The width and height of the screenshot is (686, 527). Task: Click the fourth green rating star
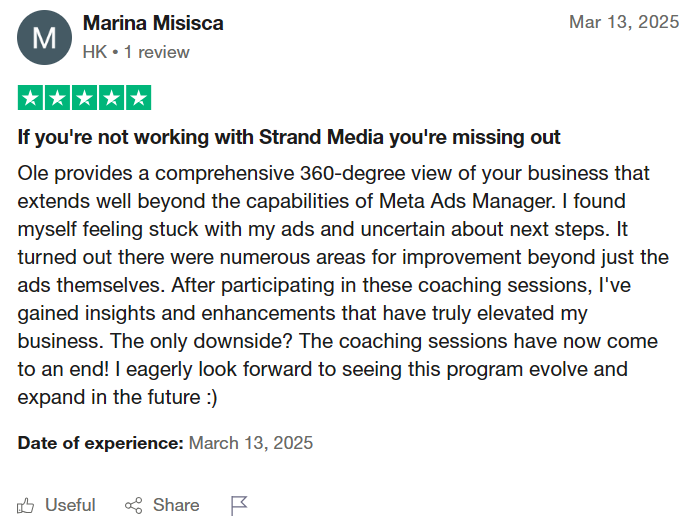click(x=112, y=98)
